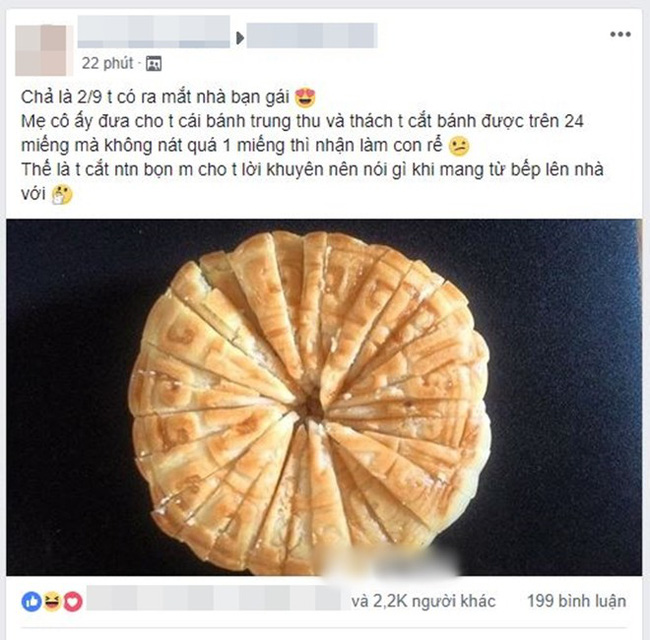Click the post line starting 'Chả là 2/9'
Screen dimensions: 650x640
click(155, 97)
